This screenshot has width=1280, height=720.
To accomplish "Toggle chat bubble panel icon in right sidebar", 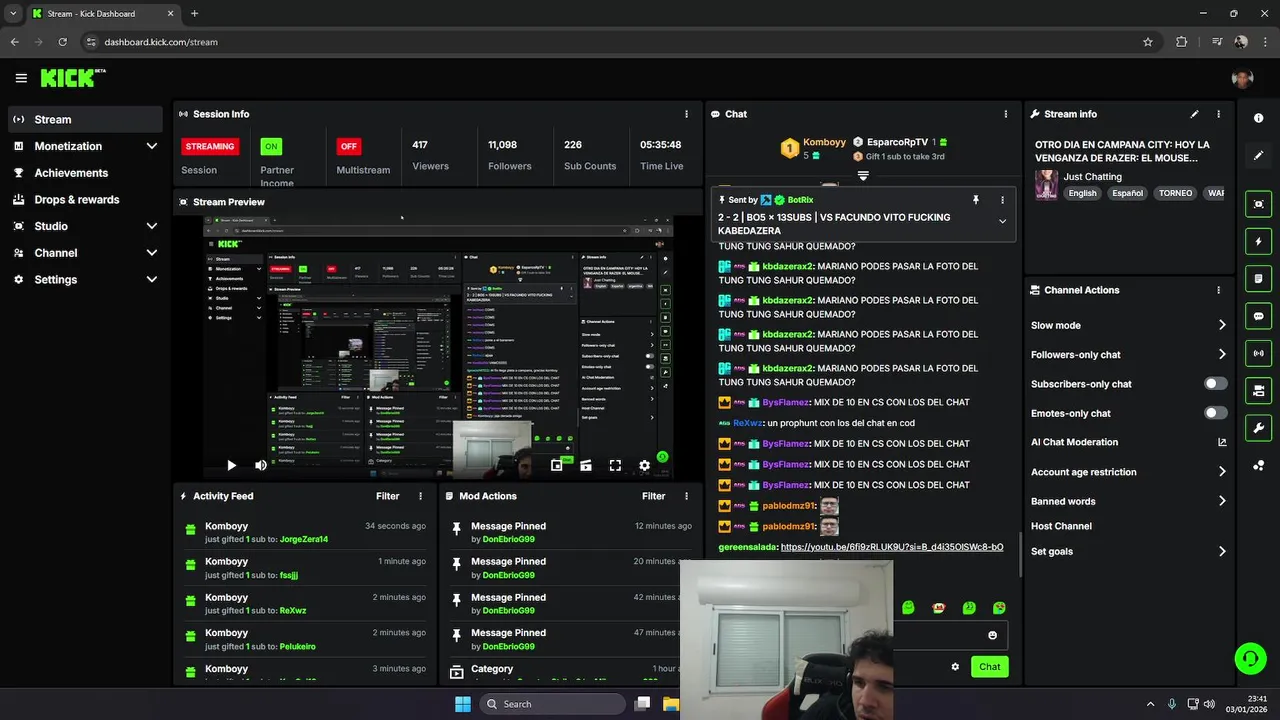I will [1258, 316].
